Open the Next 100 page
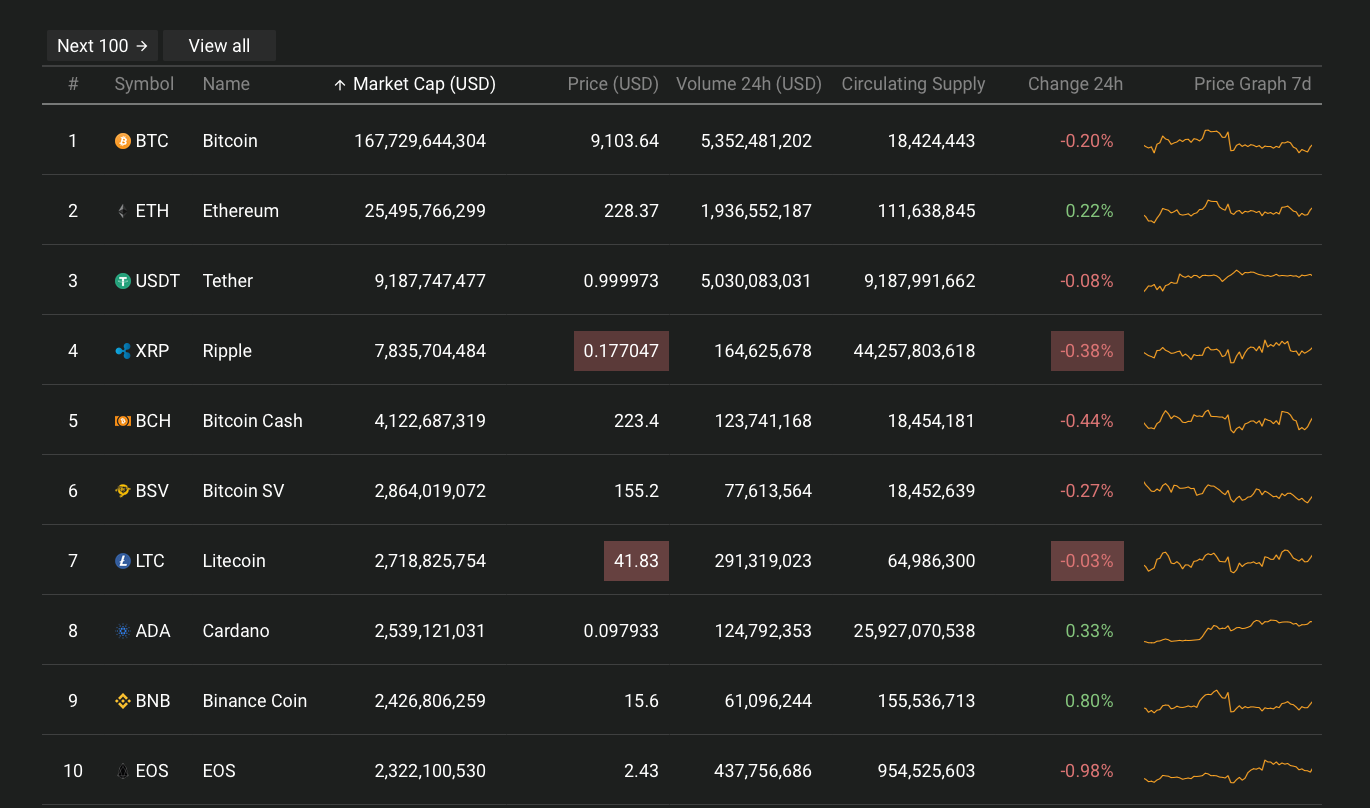1370x808 pixels. 102,46
